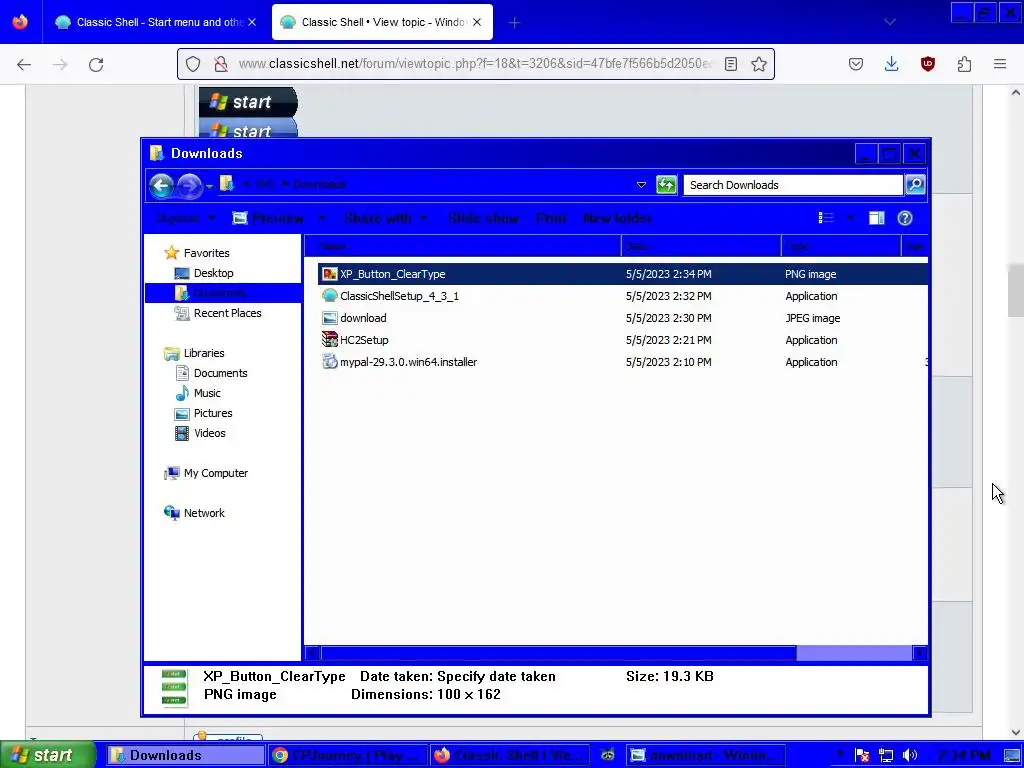1024x768 pixels.
Task: Focus the Search Downloads field
Action: [x=793, y=185]
